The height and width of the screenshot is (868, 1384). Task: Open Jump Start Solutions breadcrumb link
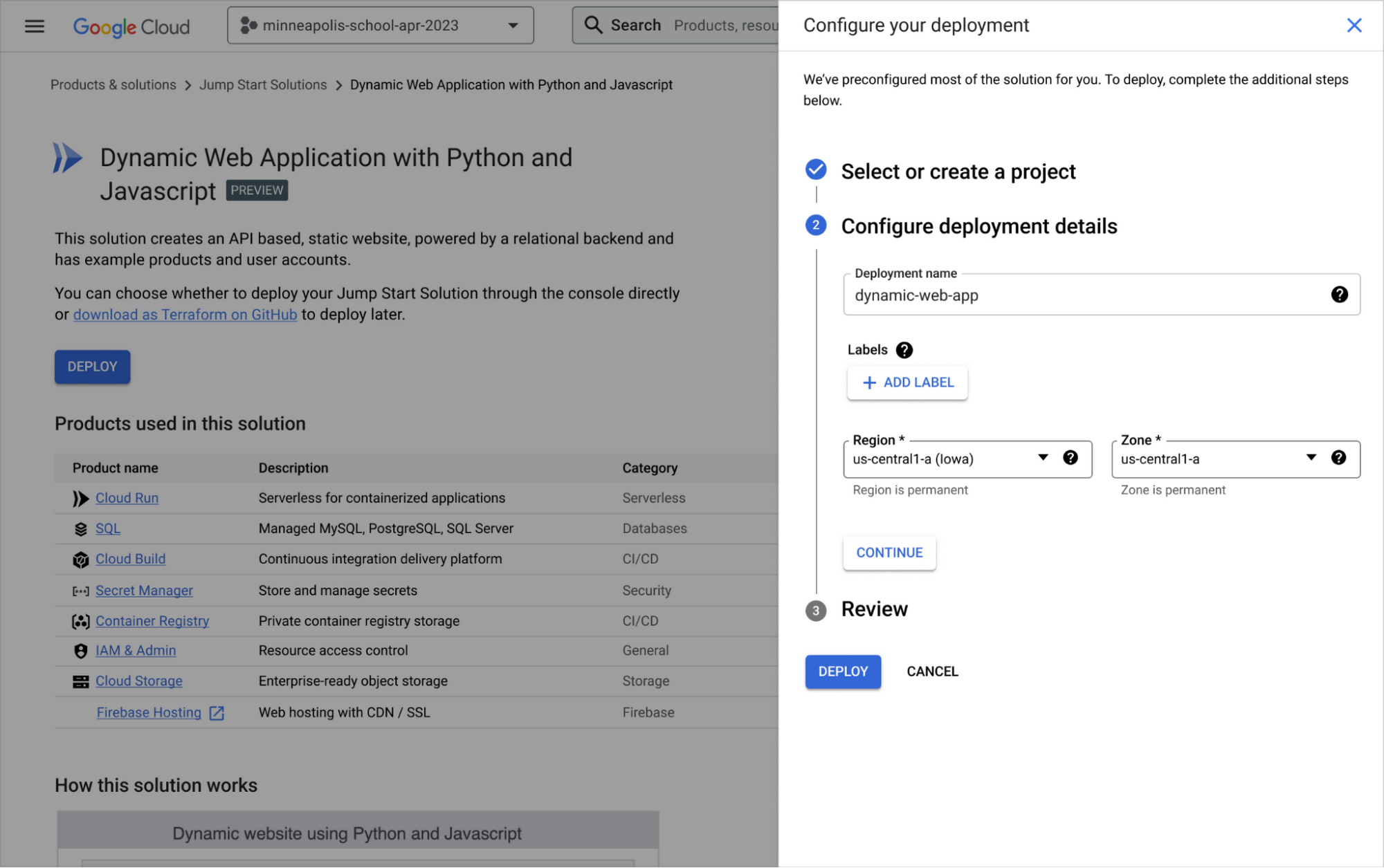point(262,84)
